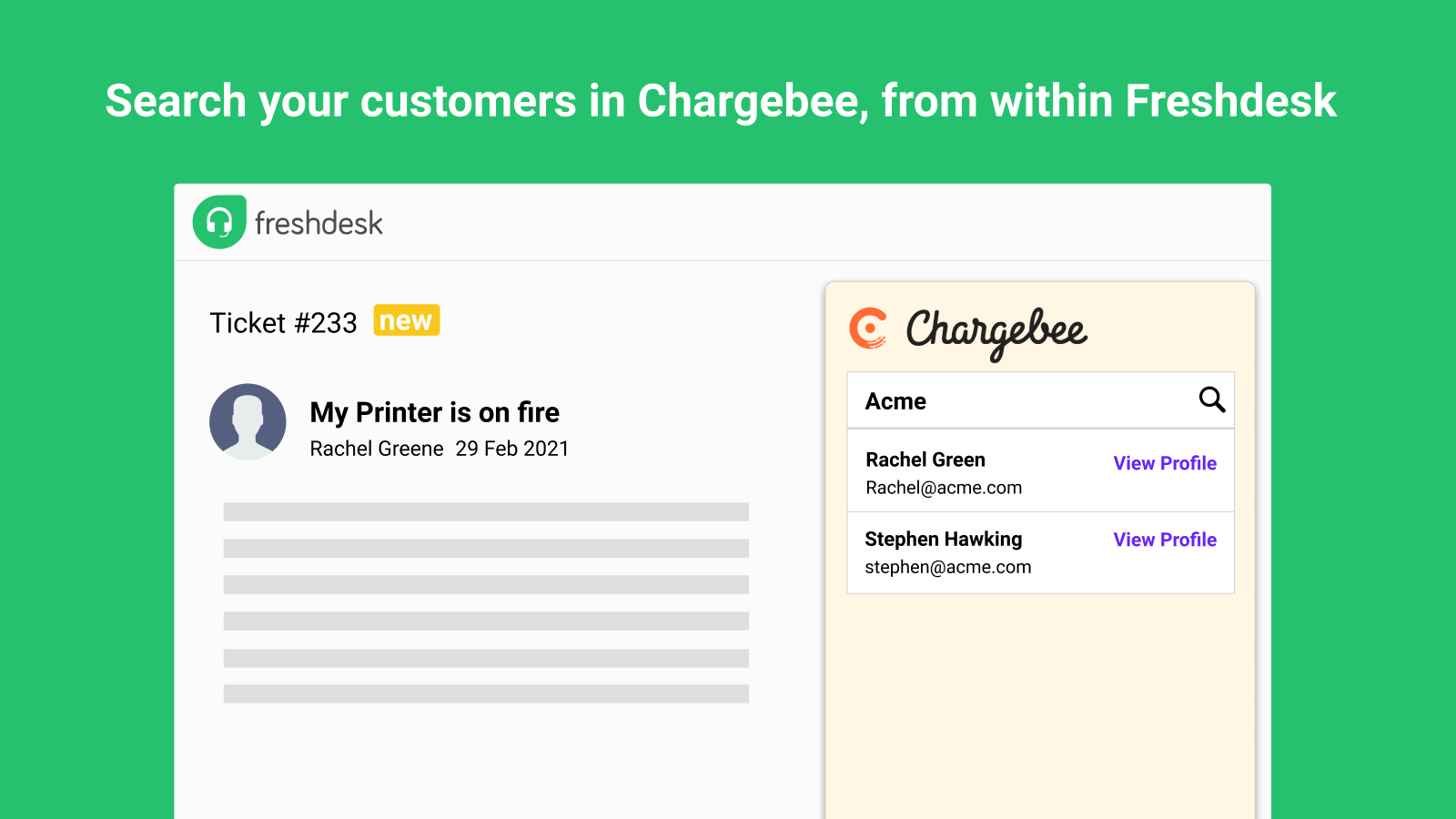Click the Rachel@acme.com email address
1456x819 pixels.
943,488
